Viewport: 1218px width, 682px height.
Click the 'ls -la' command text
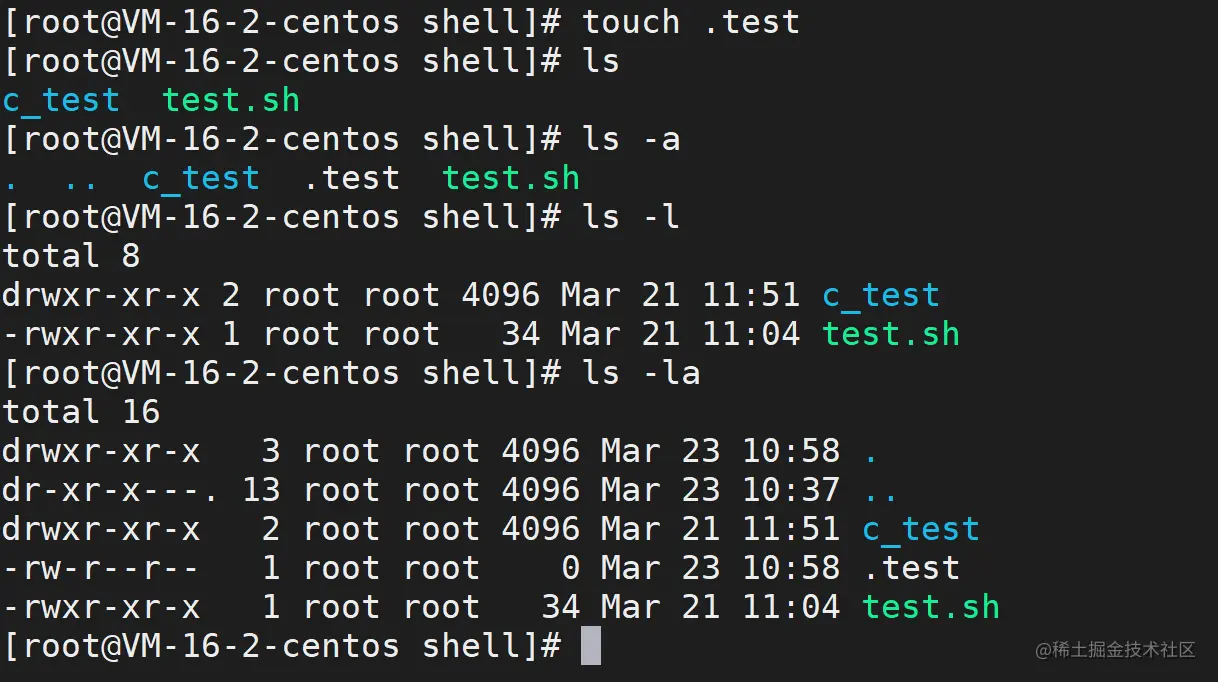(x=641, y=373)
